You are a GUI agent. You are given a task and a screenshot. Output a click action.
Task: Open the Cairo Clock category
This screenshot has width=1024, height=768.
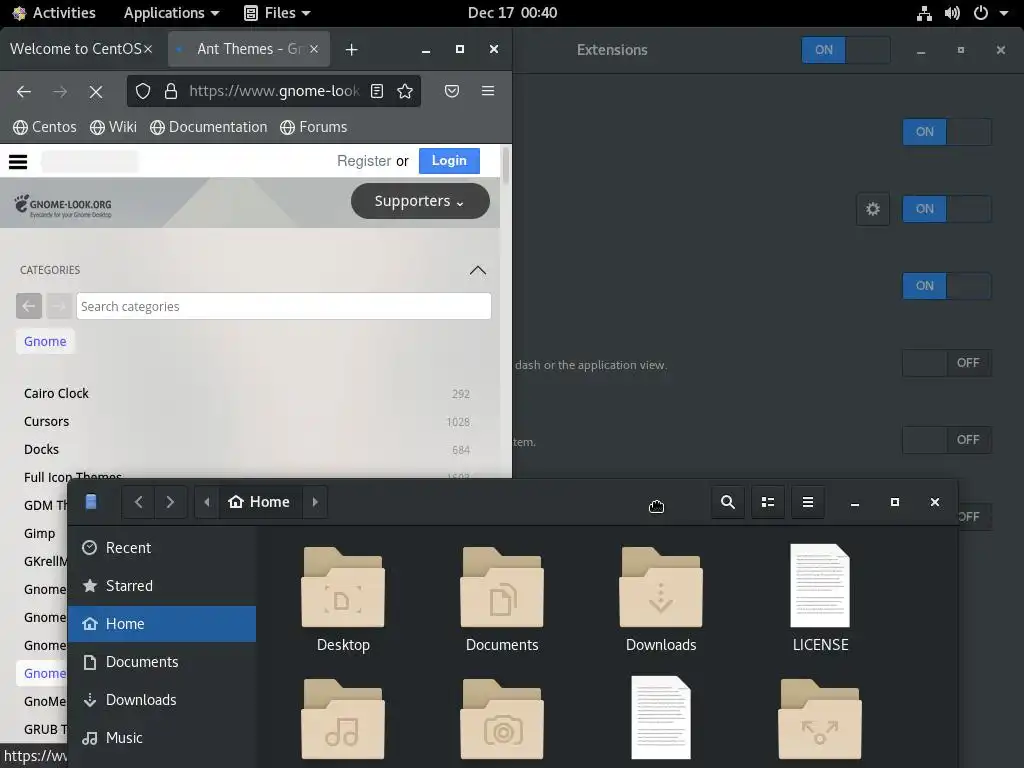pos(56,394)
